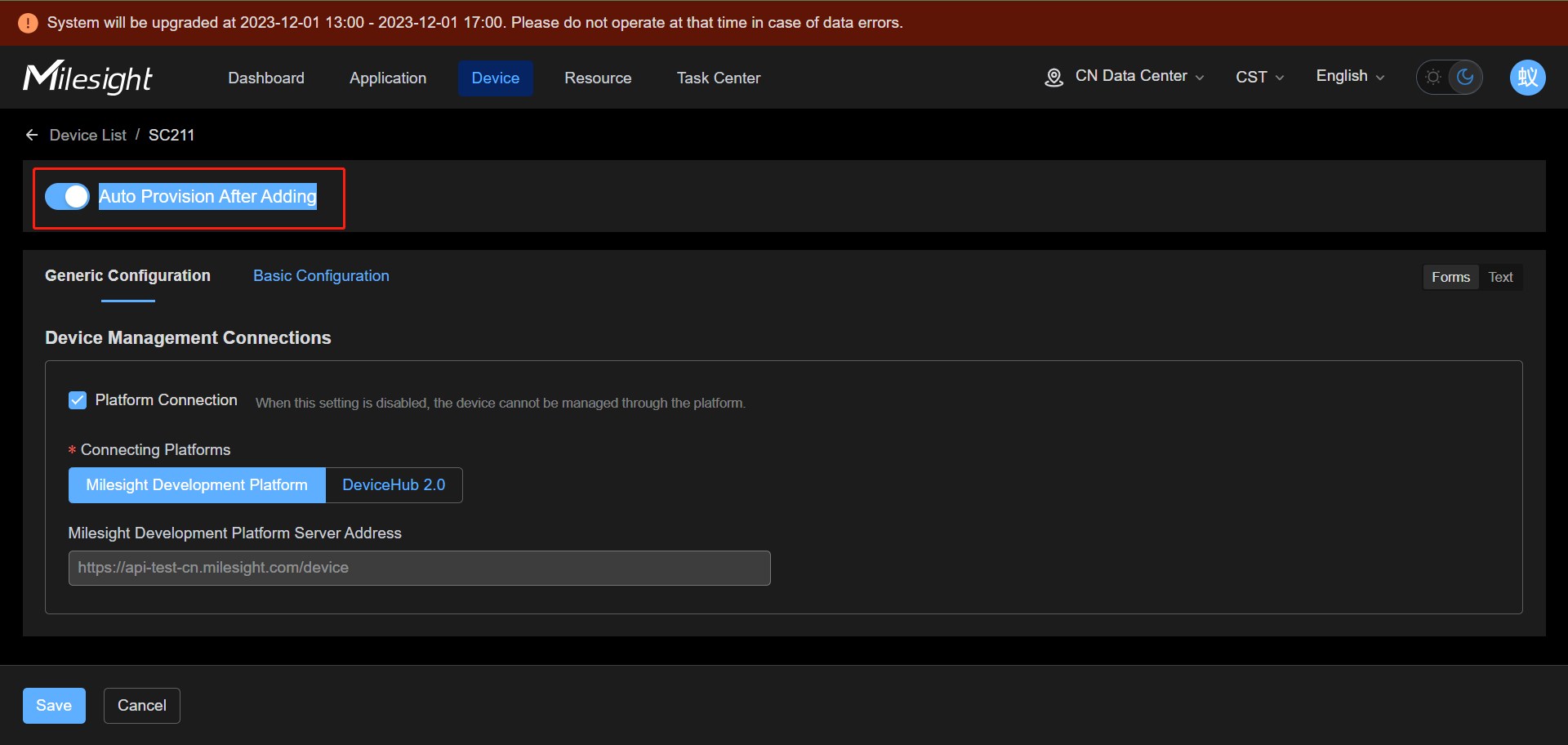
Task: Click the Device Management Connections heading
Action: (188, 338)
